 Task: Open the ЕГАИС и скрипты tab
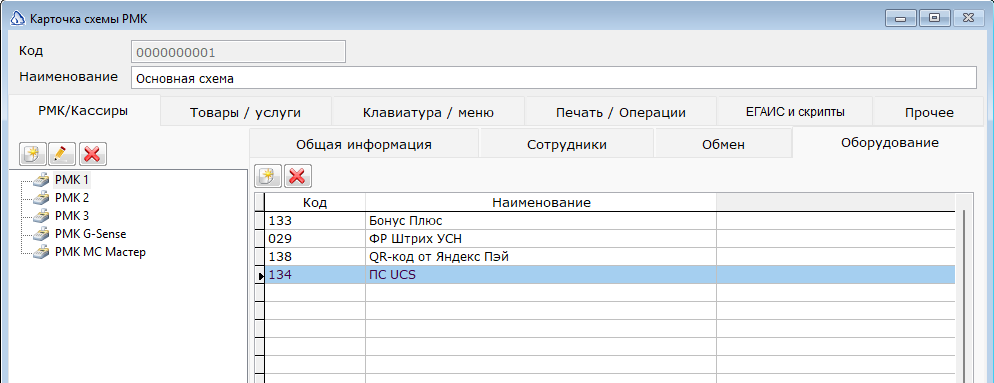point(795,112)
